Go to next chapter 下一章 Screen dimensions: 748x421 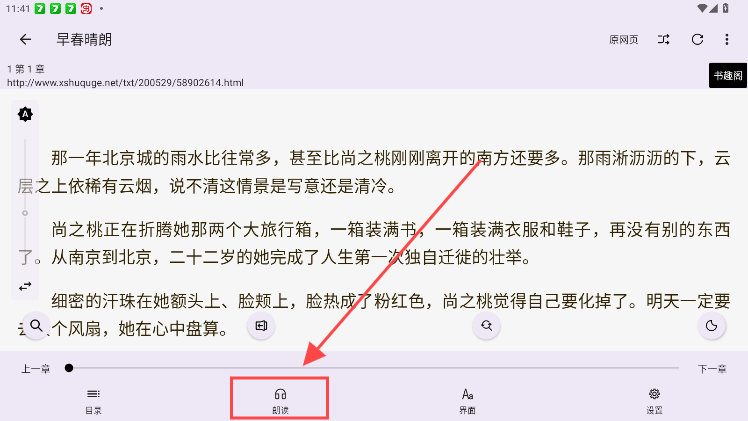[712, 369]
